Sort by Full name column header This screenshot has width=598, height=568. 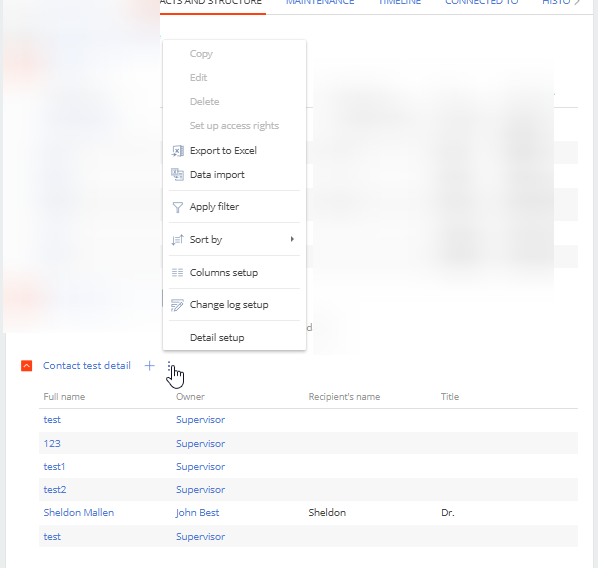tap(64, 397)
